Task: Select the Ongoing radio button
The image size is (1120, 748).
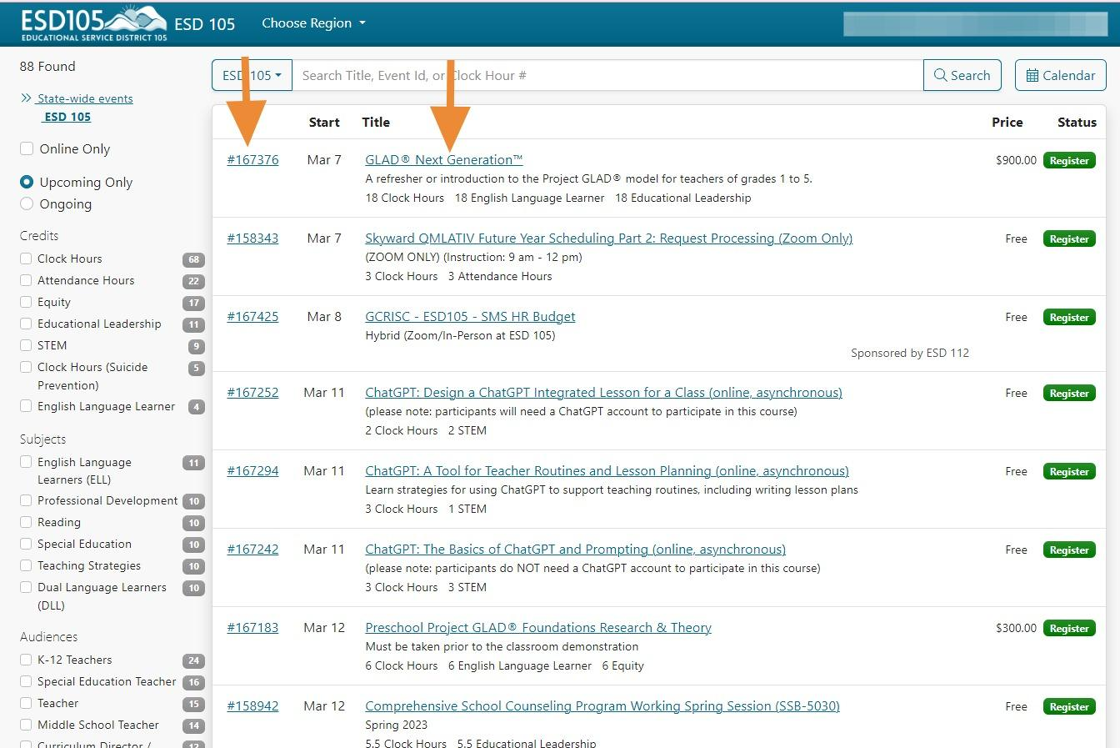Action: (27, 204)
